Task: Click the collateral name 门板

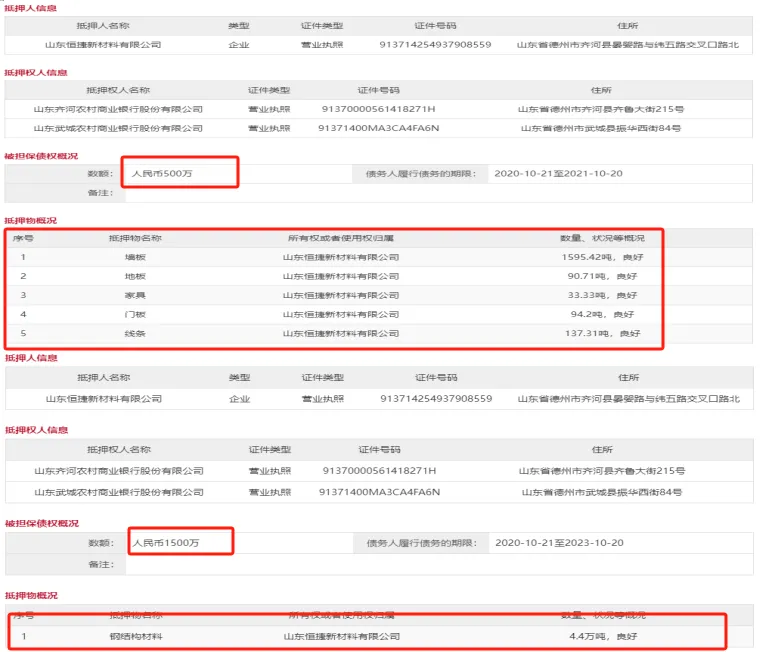Action: pos(135,314)
